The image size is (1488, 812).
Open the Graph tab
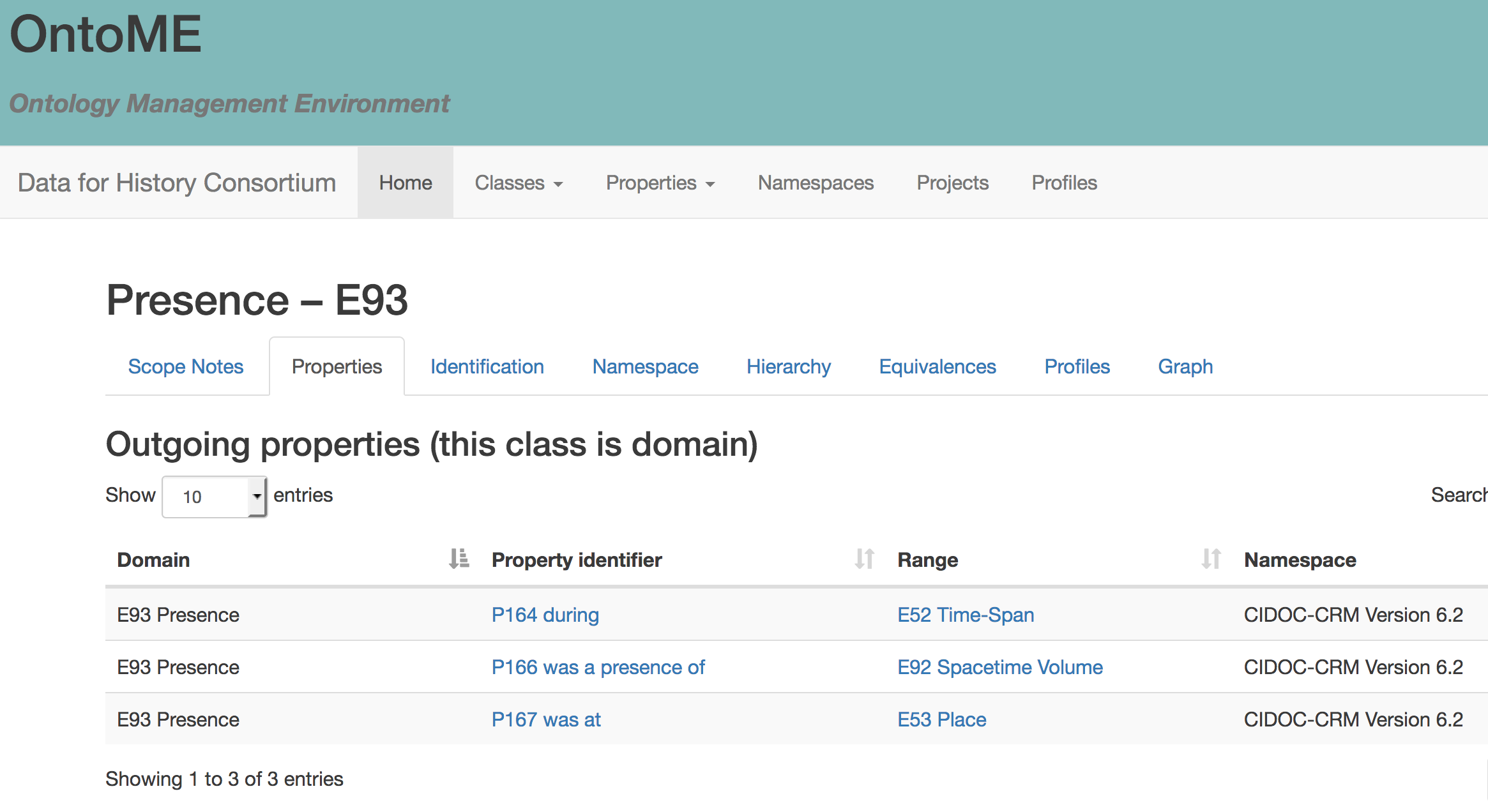click(1185, 366)
